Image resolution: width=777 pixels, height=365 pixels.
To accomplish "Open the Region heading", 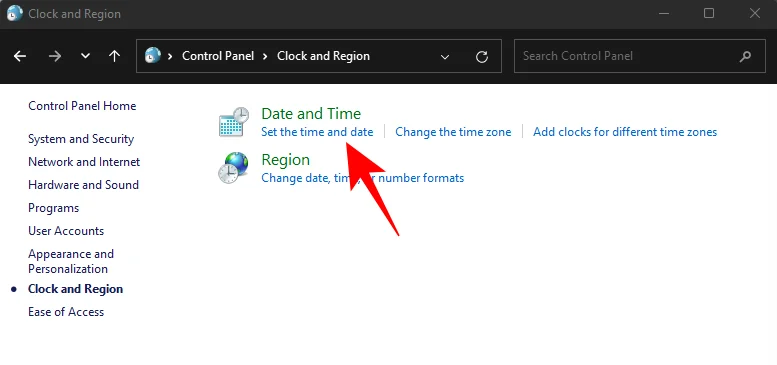I will 285,159.
